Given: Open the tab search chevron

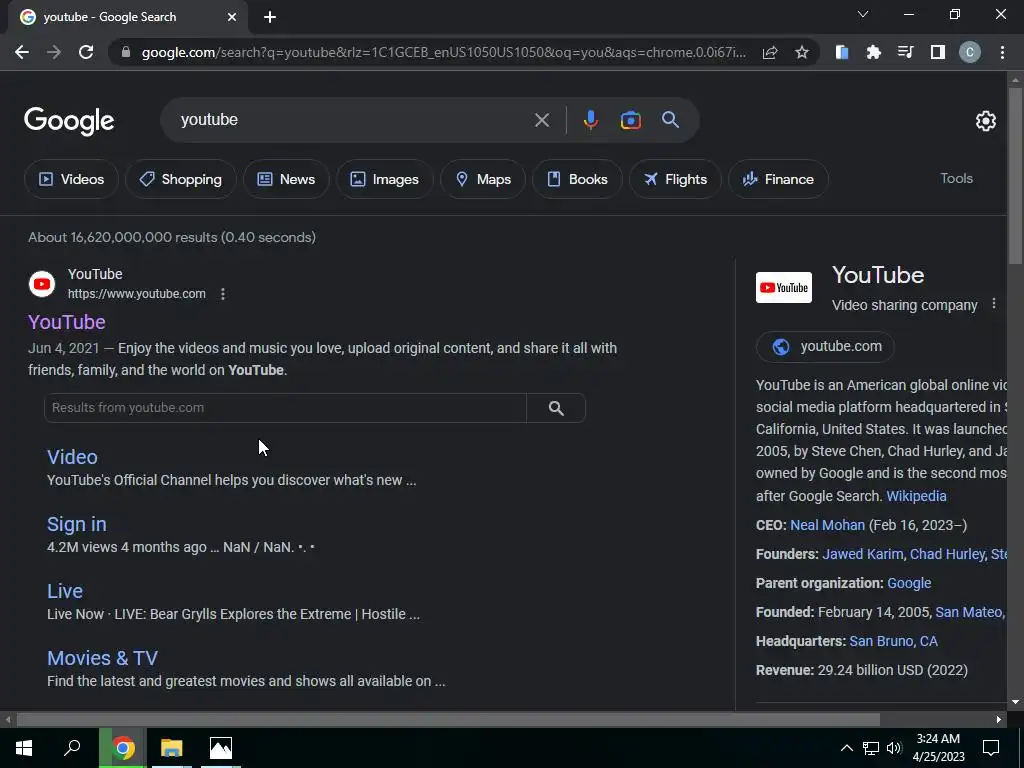Looking at the screenshot, I should click(x=863, y=14).
